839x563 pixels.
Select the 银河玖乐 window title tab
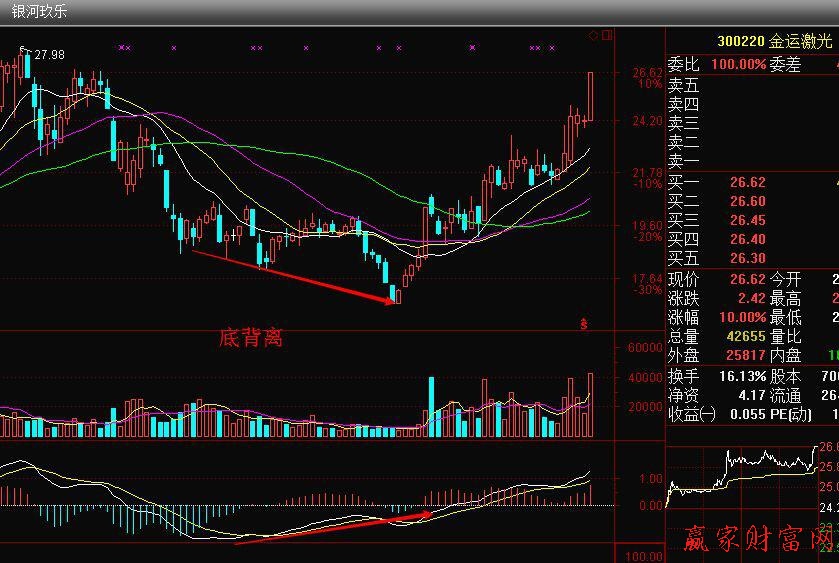[x=40, y=12]
